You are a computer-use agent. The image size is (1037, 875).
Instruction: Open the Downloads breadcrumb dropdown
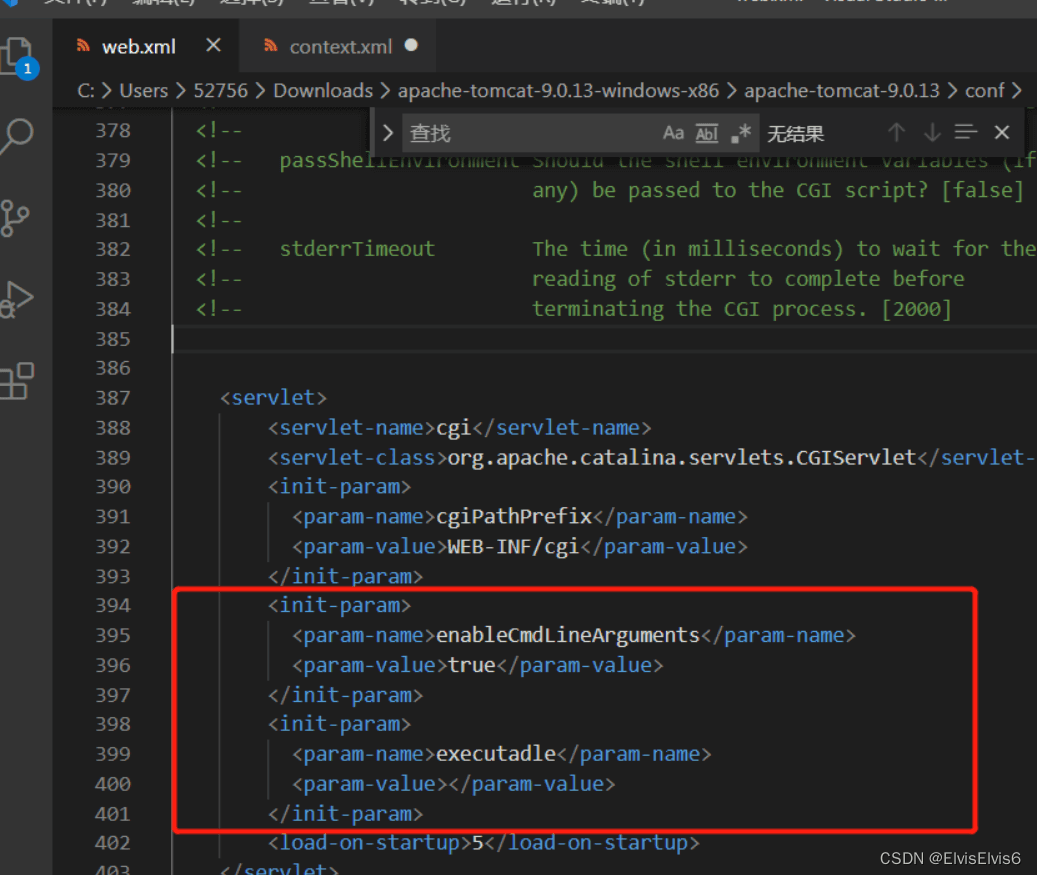click(x=322, y=90)
